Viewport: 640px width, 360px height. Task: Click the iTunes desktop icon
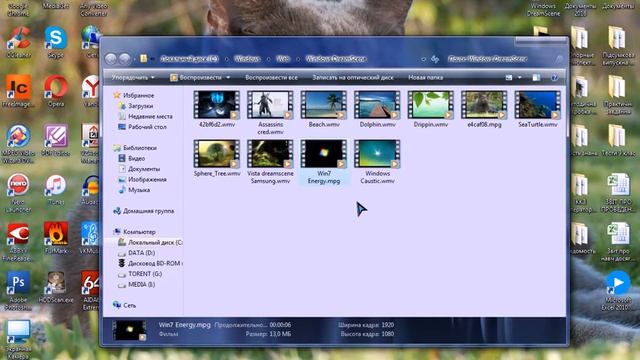click(x=56, y=189)
